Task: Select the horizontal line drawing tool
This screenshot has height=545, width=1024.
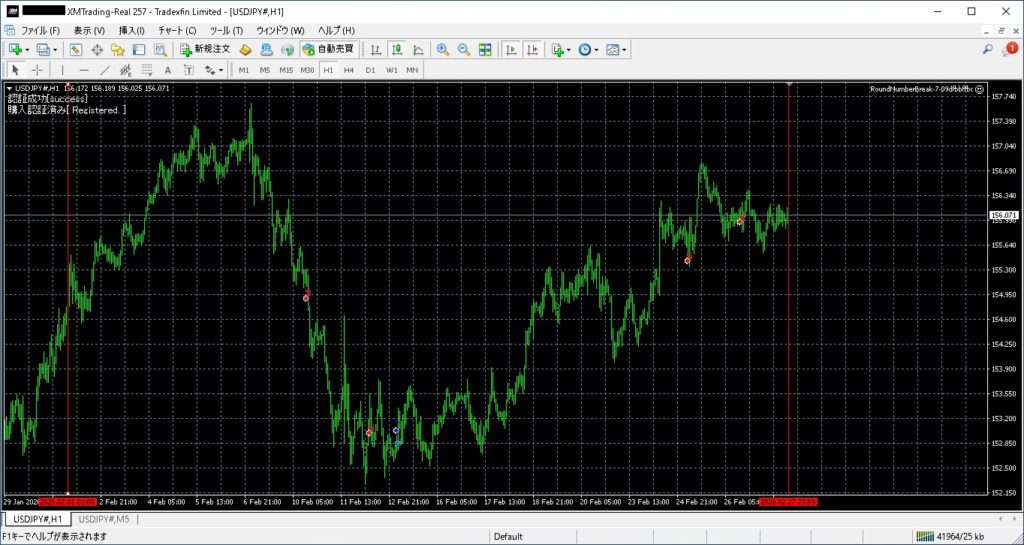Action: pos(83,70)
